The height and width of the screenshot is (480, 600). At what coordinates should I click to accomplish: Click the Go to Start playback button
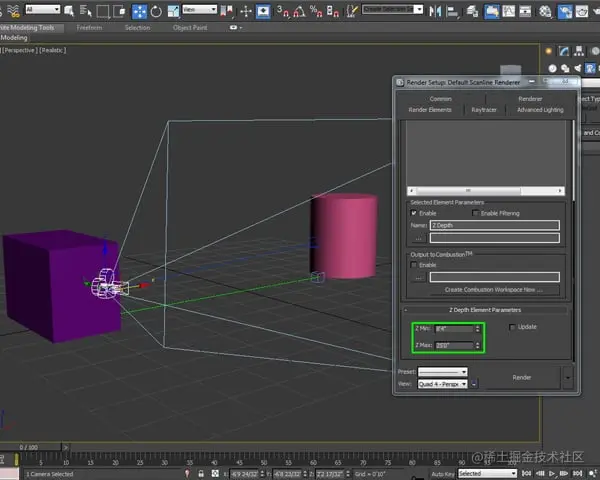pos(526,474)
